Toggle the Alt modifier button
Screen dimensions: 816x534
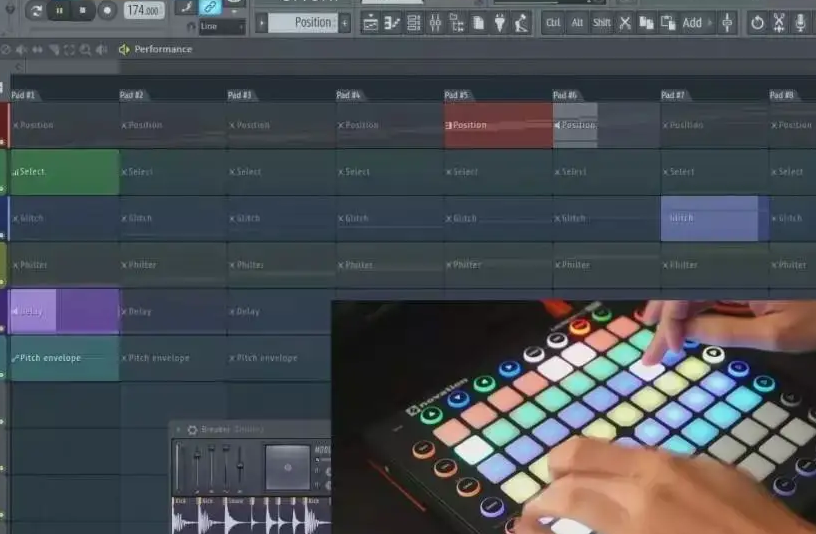(577, 22)
